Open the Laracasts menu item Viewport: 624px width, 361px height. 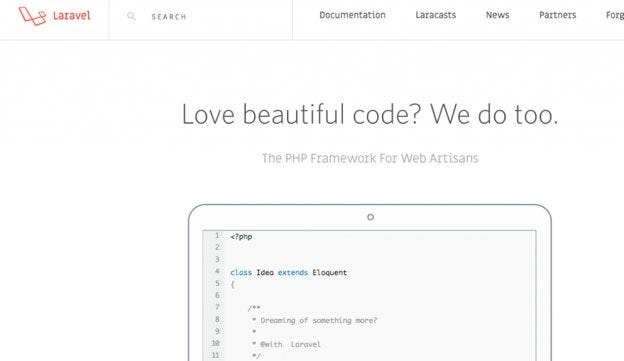pos(436,15)
